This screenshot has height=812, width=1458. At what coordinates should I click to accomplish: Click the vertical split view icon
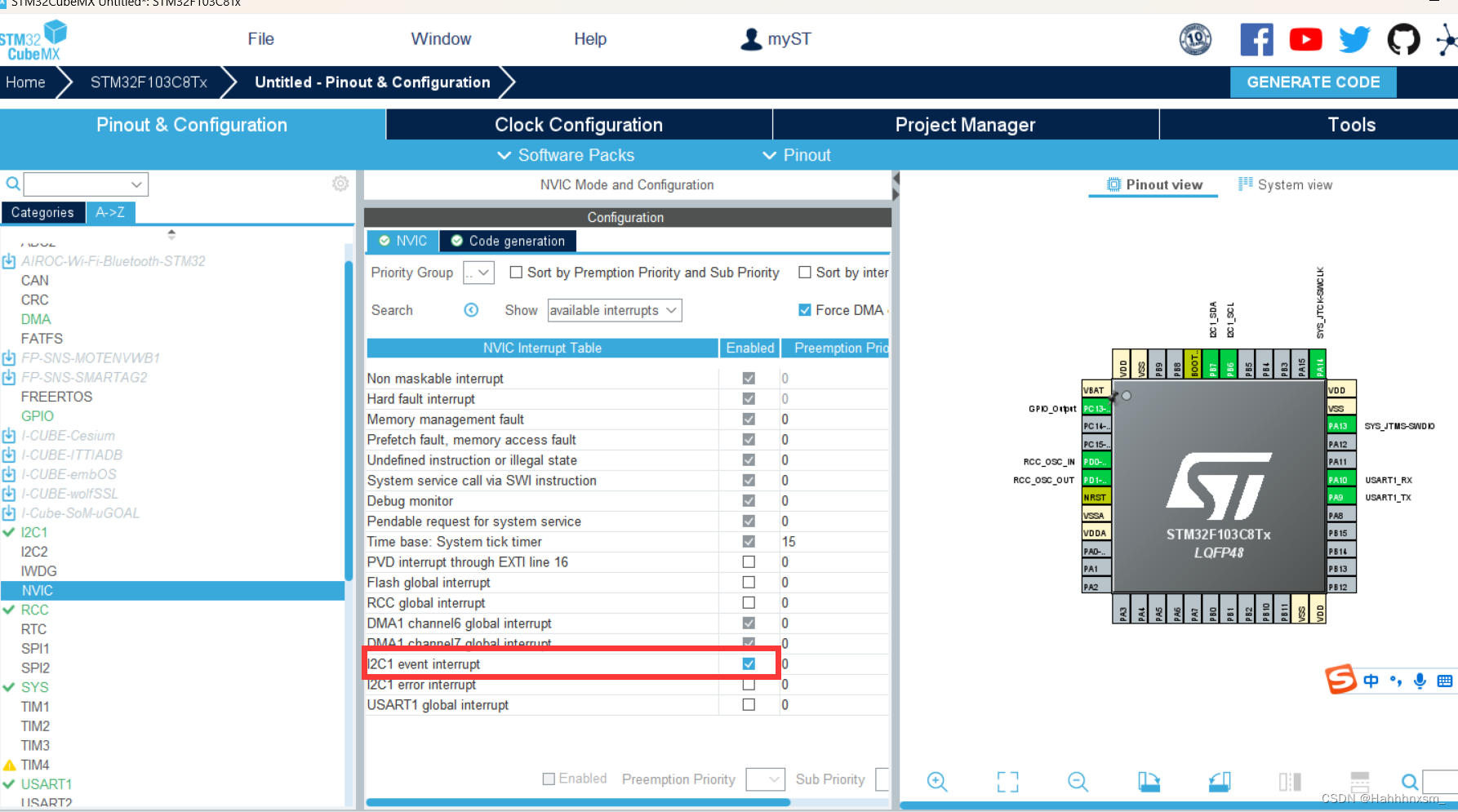pyautogui.click(x=1290, y=782)
